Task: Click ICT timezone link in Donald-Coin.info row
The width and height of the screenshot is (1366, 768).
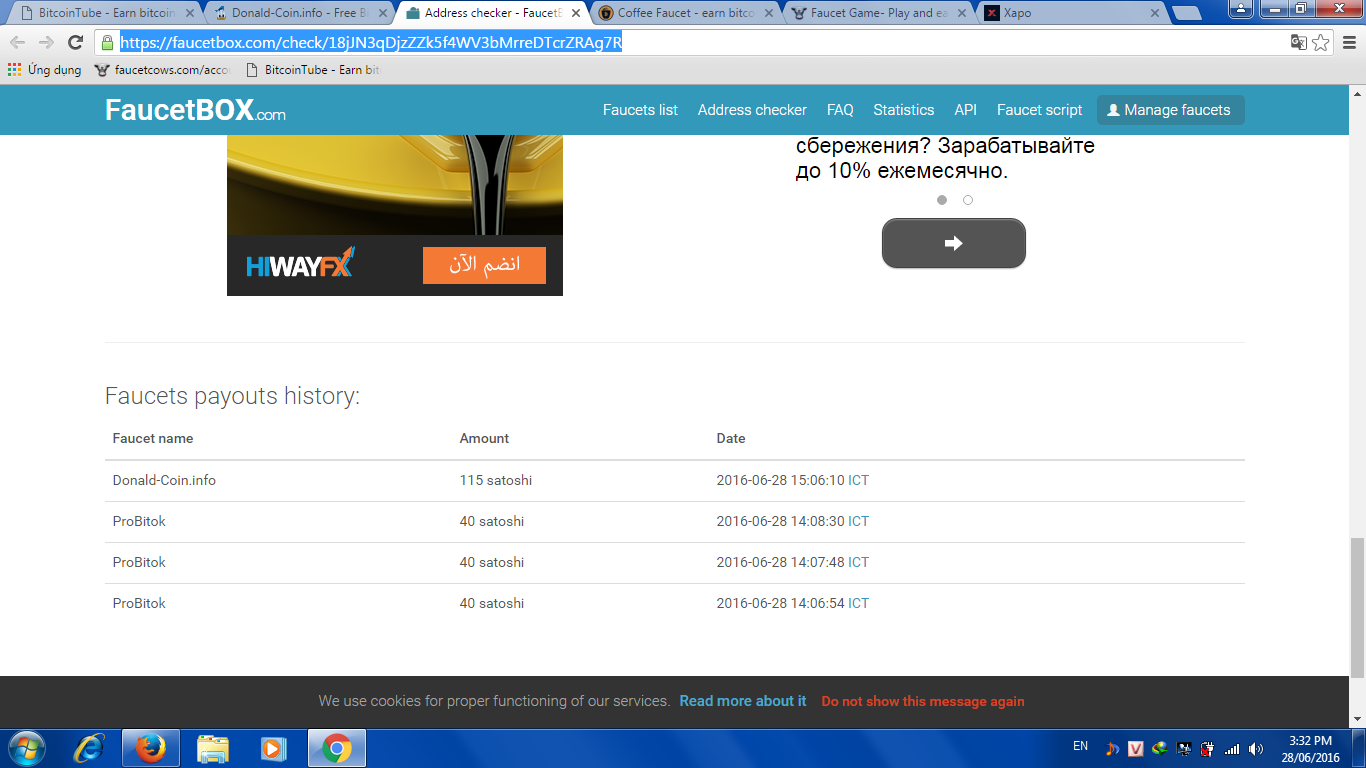Action: click(859, 480)
